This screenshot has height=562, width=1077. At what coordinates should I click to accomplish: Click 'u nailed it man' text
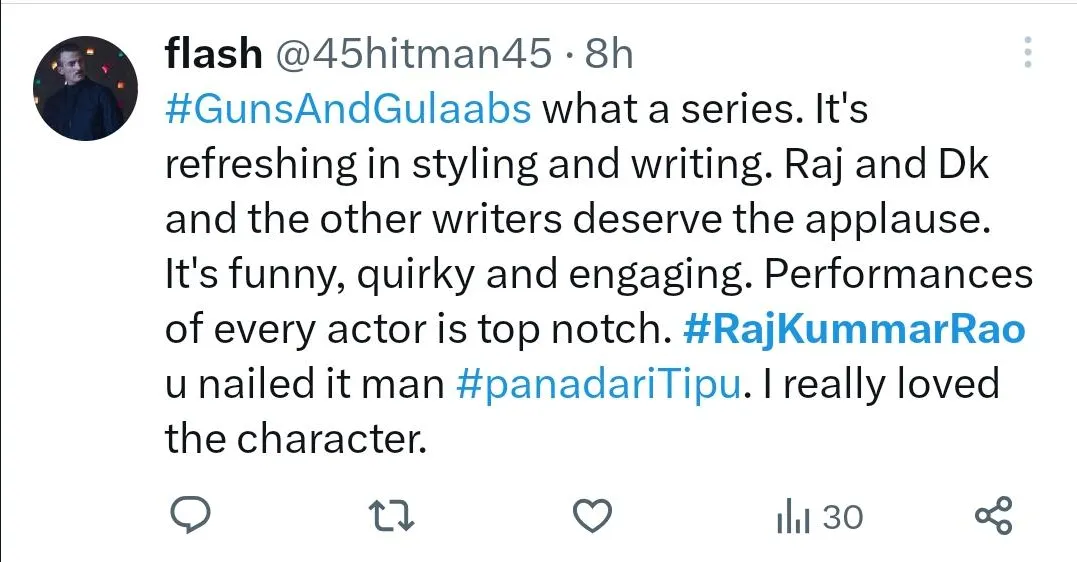305,385
